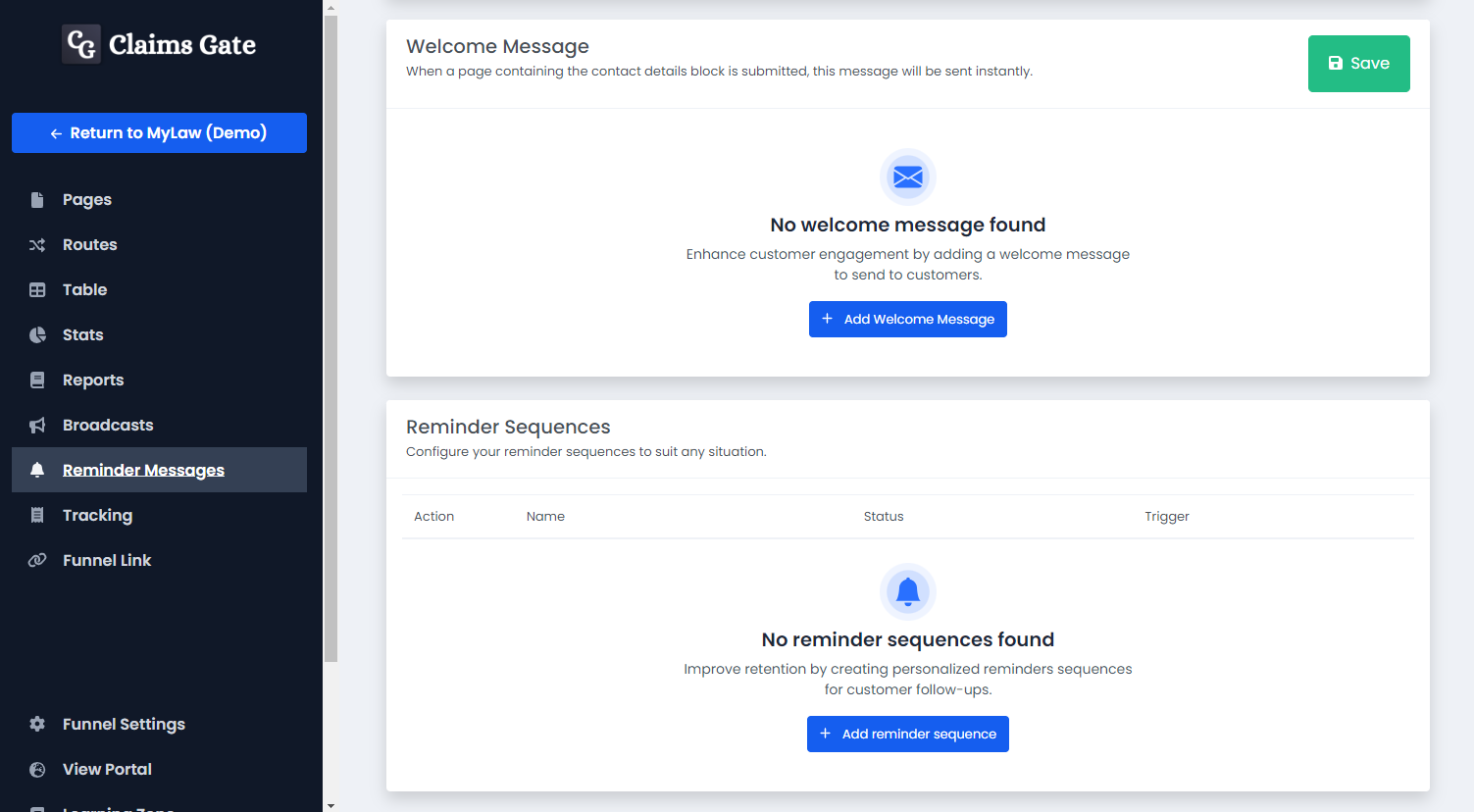Click the Reminder Messages bell icon in sidebar
Screen dimensions: 1474x812
[37, 470]
